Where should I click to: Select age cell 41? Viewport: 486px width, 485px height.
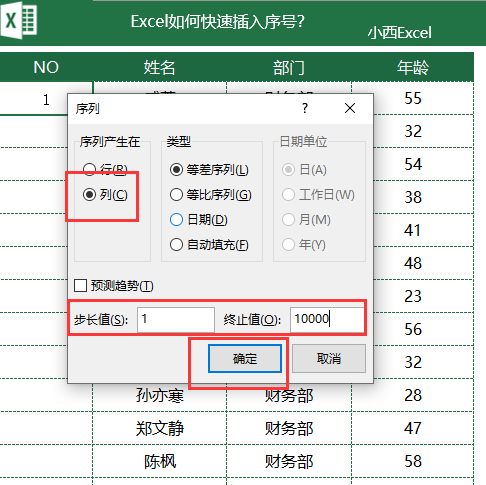[413, 230]
